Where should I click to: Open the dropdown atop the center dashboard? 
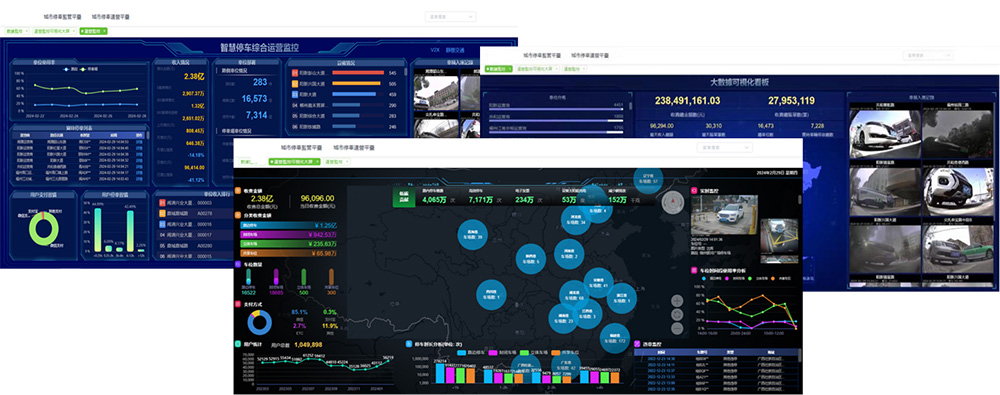[x=724, y=147]
